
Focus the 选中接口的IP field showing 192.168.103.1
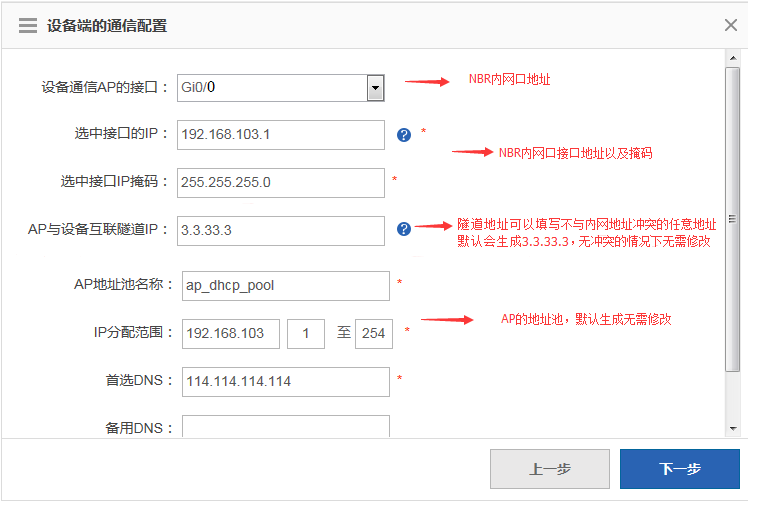280,135
